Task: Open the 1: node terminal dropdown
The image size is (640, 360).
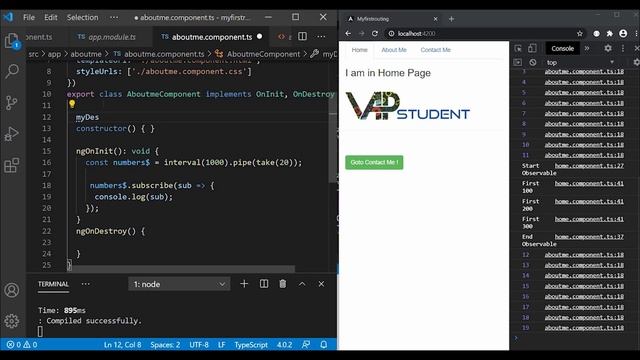Action: (x=179, y=284)
